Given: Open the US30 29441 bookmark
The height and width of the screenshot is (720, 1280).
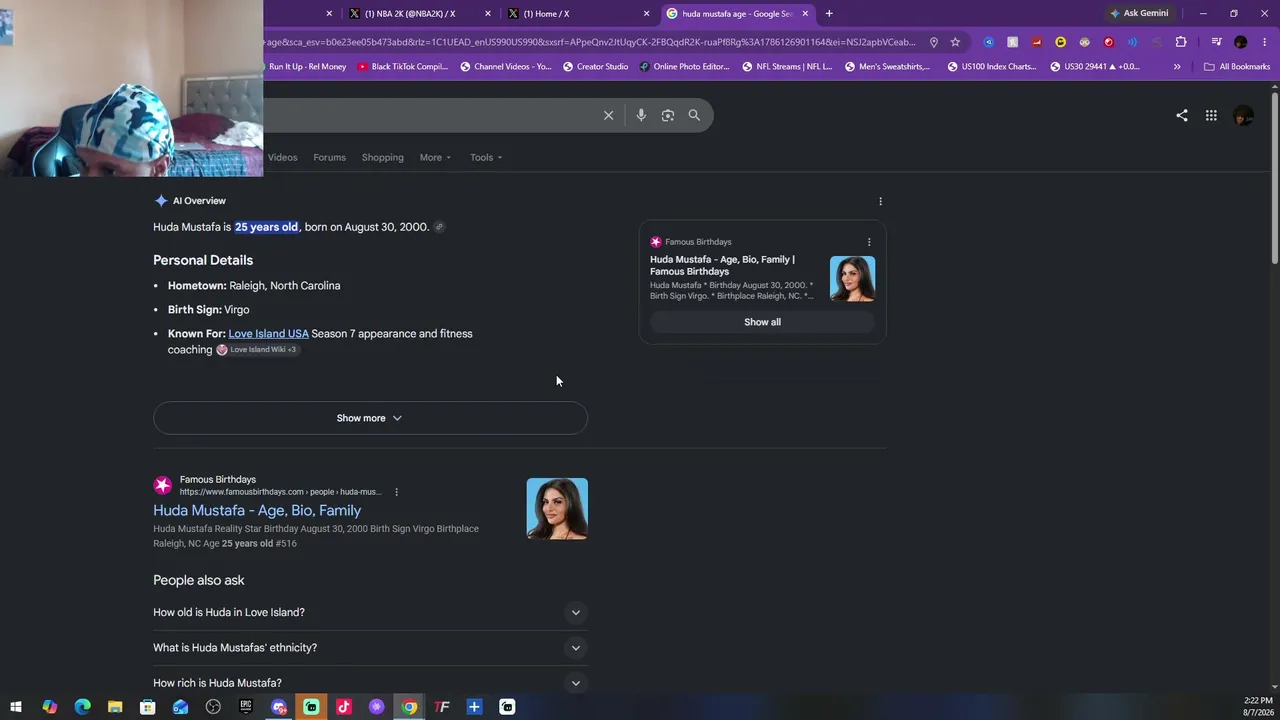Looking at the screenshot, I should (x=1095, y=67).
